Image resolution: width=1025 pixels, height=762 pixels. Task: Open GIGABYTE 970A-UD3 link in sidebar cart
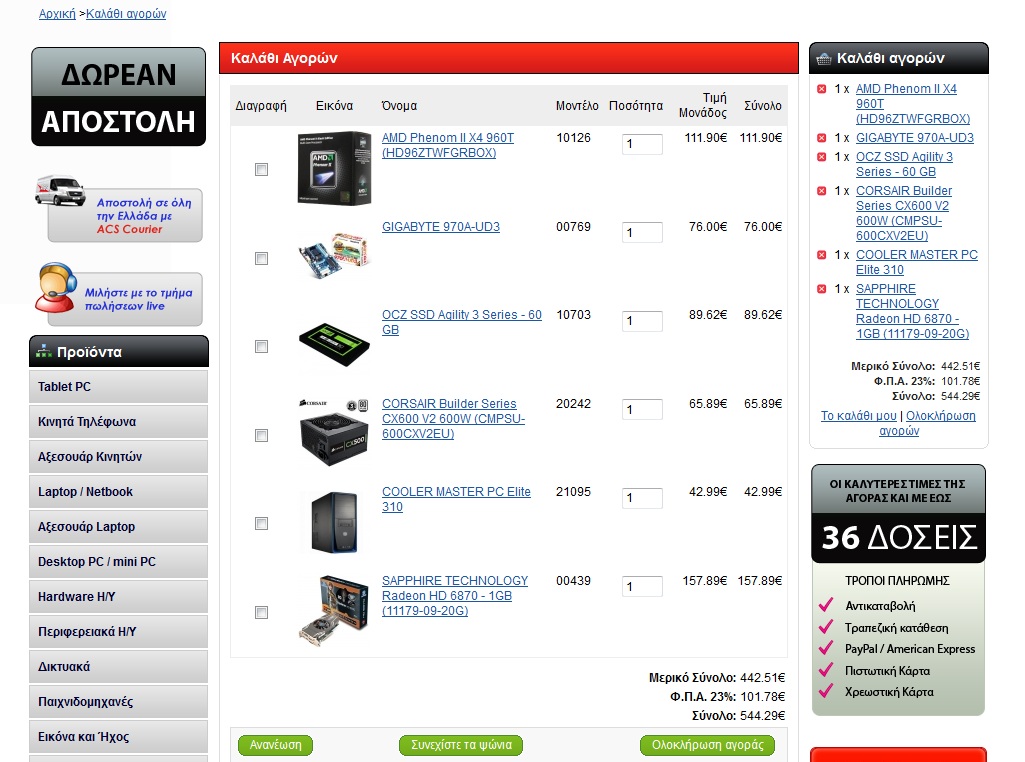tap(915, 138)
